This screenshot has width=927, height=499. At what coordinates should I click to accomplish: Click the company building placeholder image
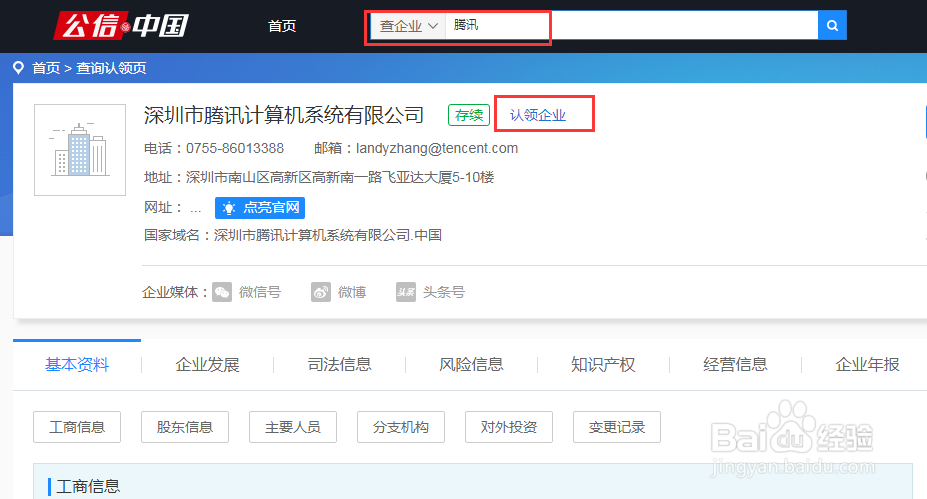[80, 150]
